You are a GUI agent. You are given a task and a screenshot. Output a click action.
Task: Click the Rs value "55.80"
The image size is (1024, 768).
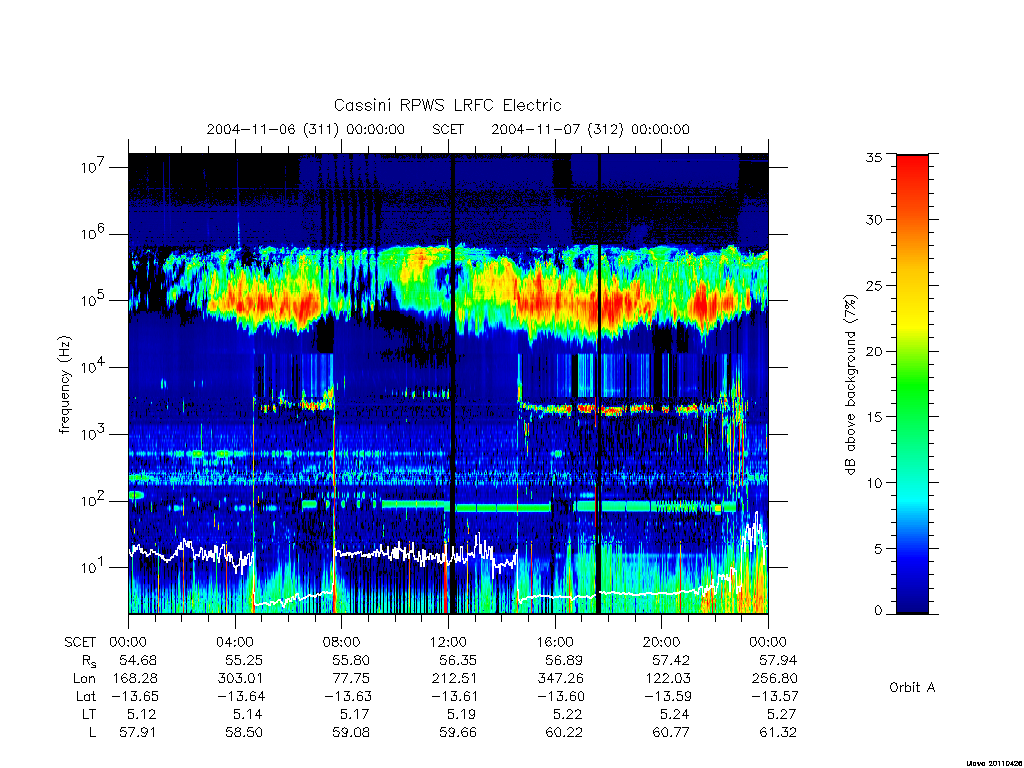[351, 660]
